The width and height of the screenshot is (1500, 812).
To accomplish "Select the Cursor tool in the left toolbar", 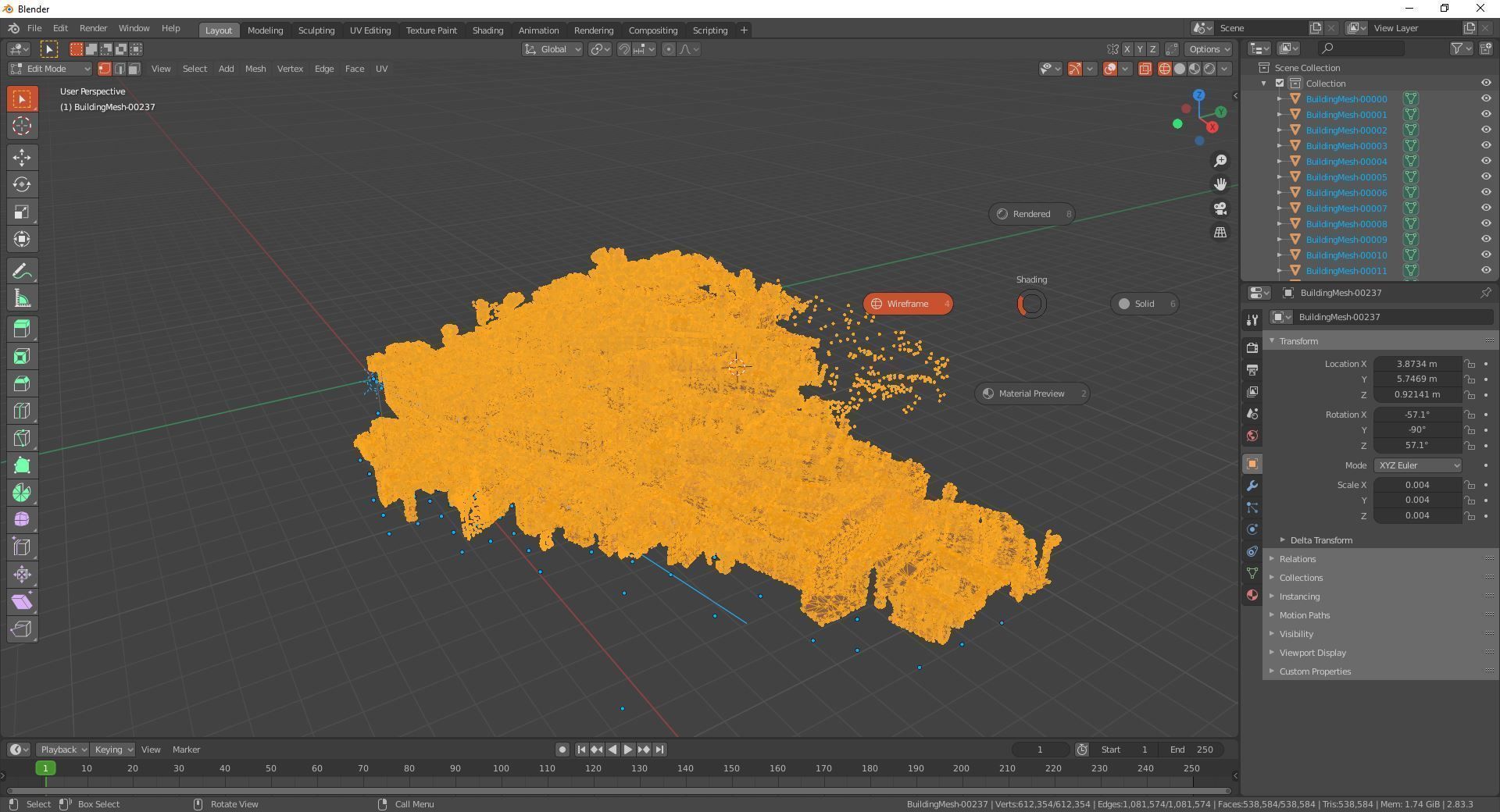I will click(x=22, y=126).
